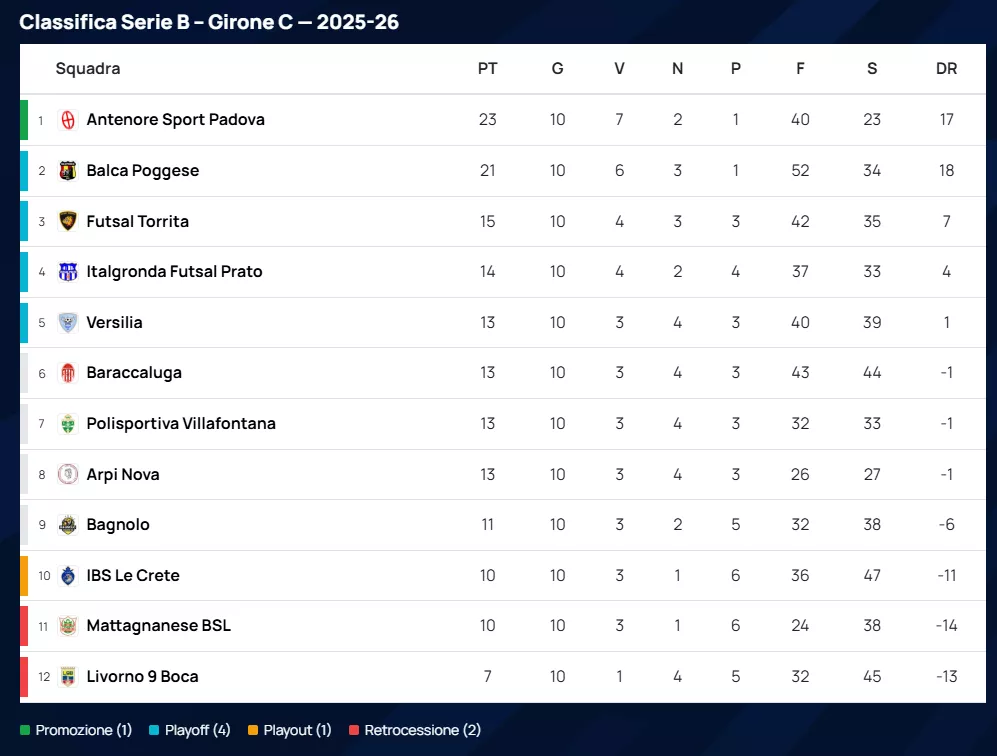Click the Baraccaluga team logo
Viewport: 997px width, 756px height.
68,373
